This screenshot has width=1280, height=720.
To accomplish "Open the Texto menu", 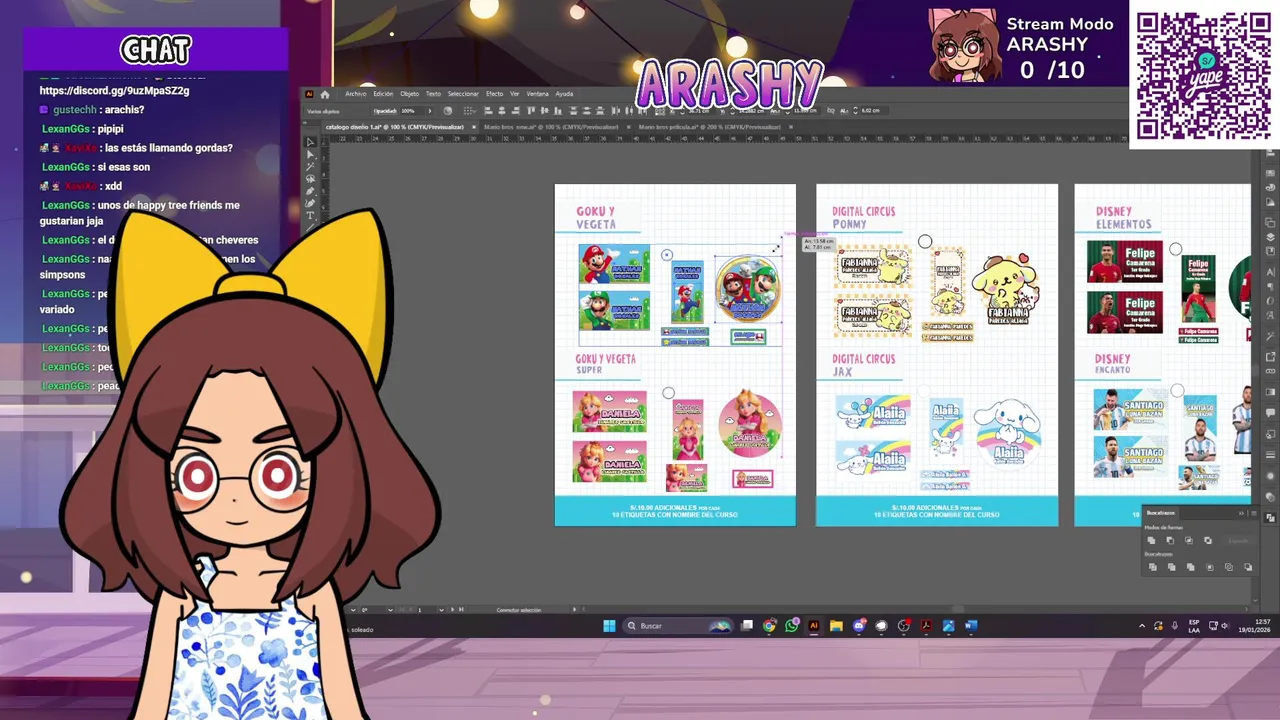I will (x=433, y=94).
